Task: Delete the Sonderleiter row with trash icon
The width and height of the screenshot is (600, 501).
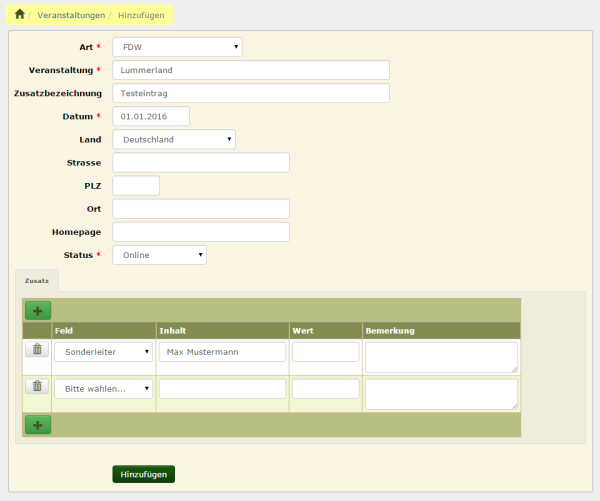Action: (37, 349)
